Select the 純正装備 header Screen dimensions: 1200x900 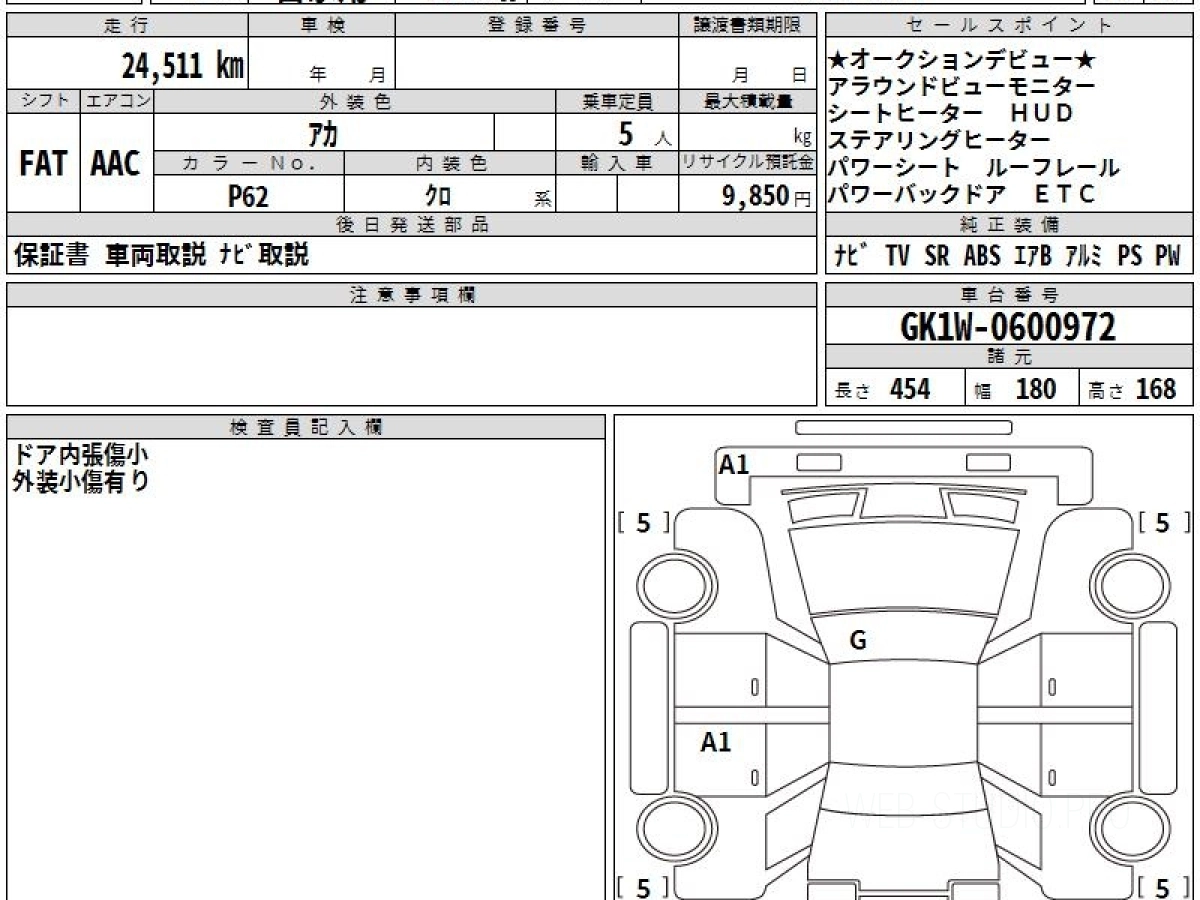coord(1010,225)
